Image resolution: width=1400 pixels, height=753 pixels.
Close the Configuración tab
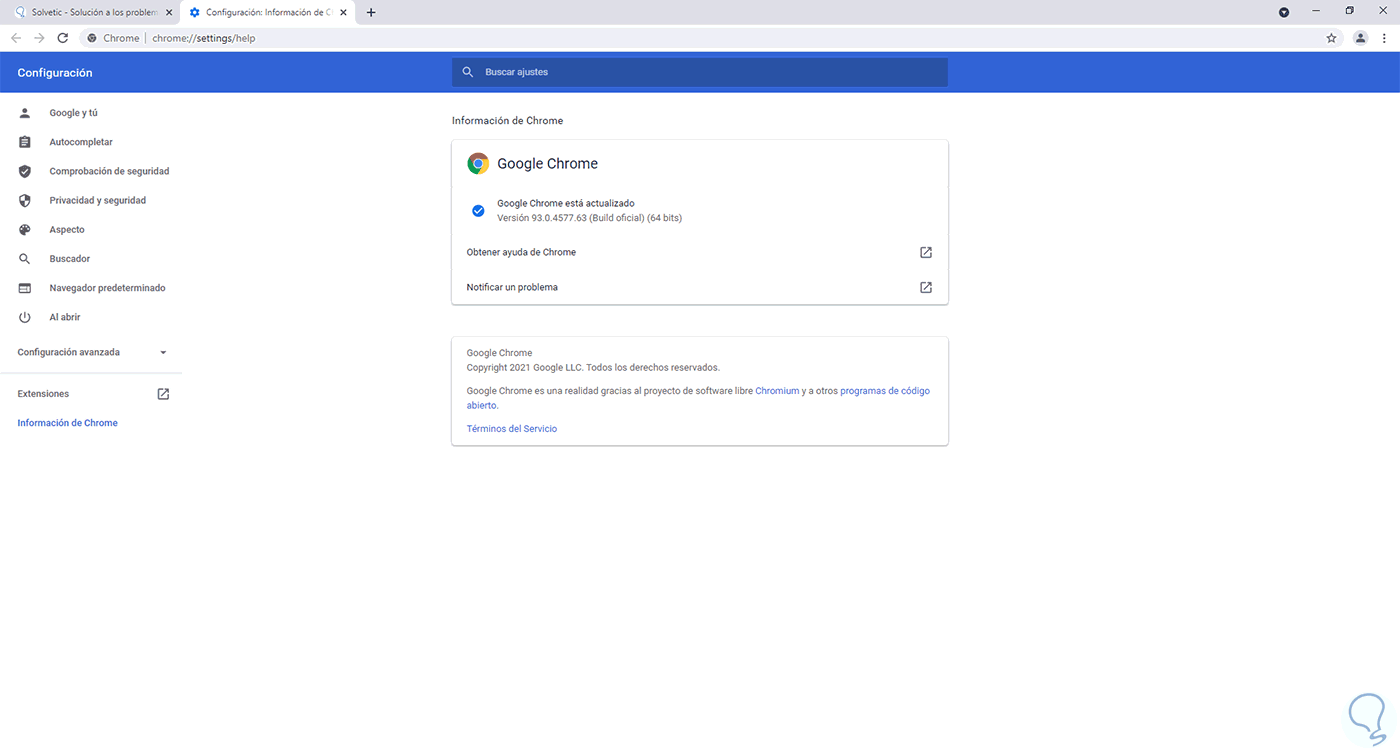(343, 12)
